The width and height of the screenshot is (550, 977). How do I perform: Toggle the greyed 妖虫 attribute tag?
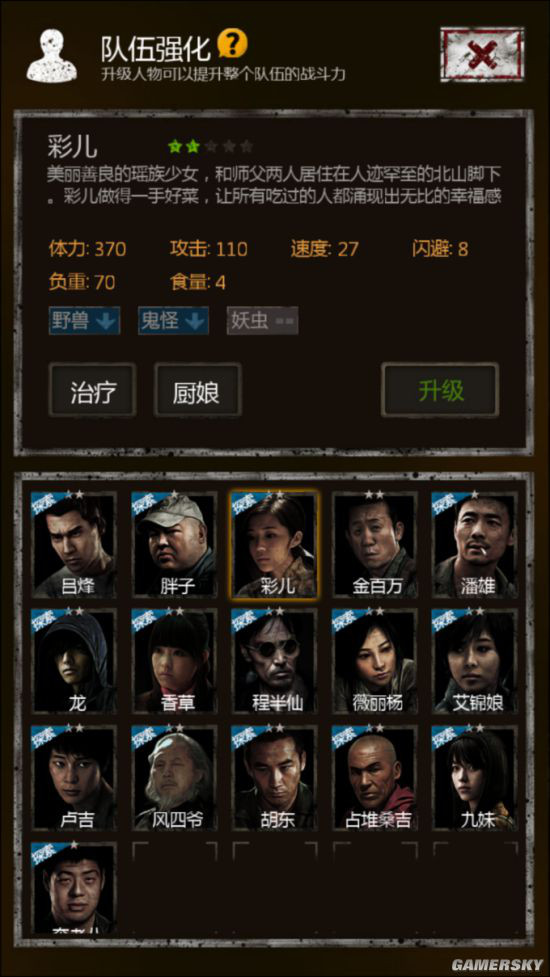(x=262, y=321)
